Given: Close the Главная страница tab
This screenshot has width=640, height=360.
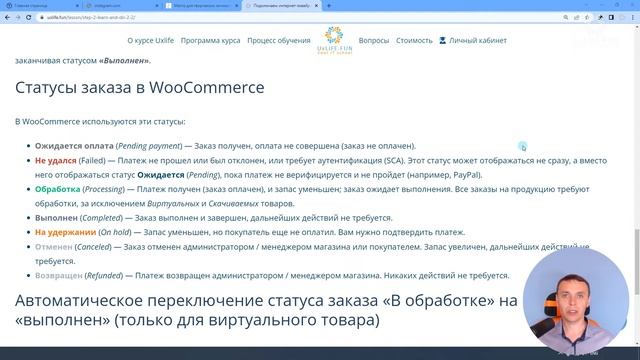Looking at the screenshot, I should click(x=77, y=6).
